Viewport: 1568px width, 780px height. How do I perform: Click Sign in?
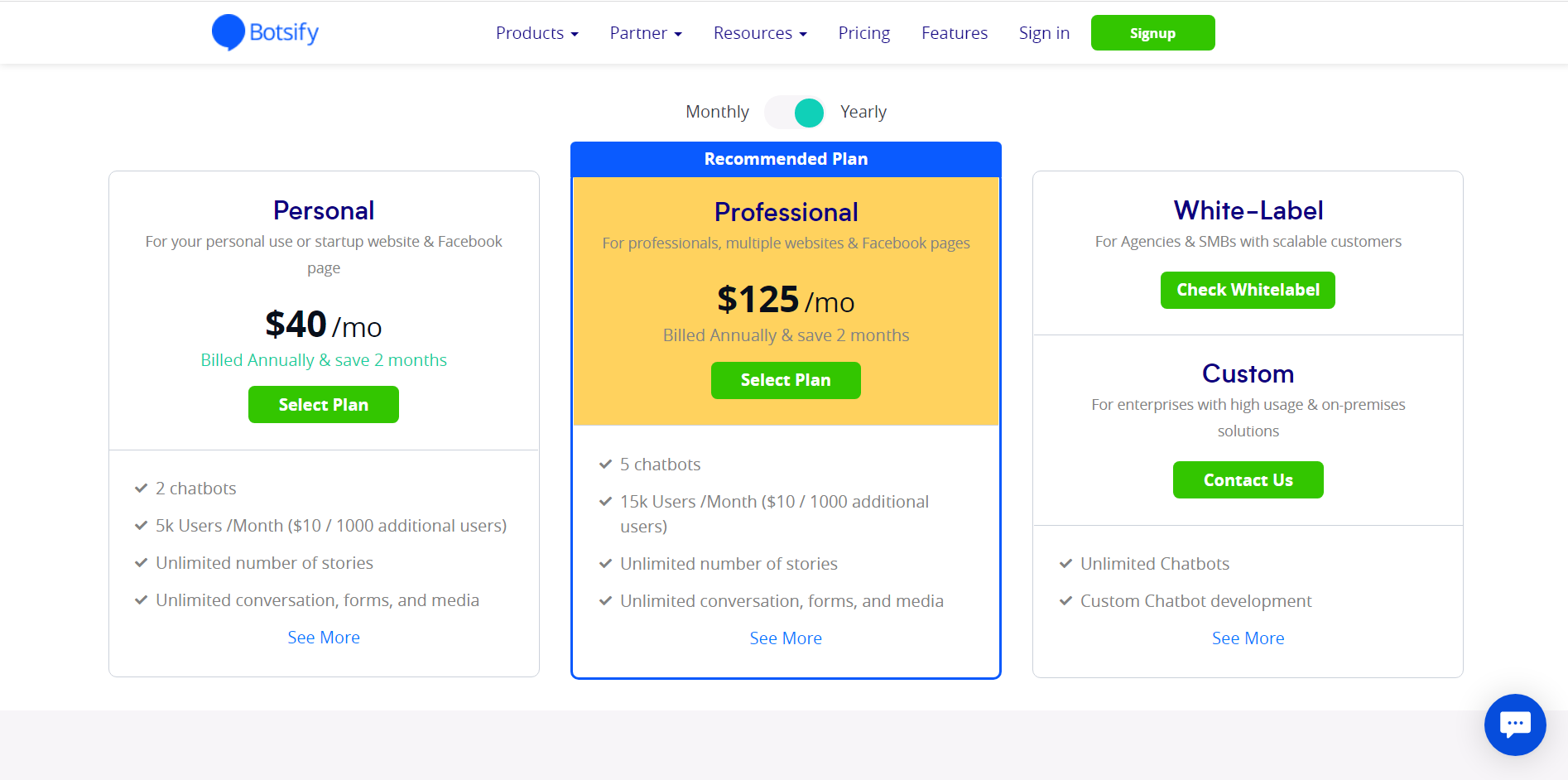1044,32
